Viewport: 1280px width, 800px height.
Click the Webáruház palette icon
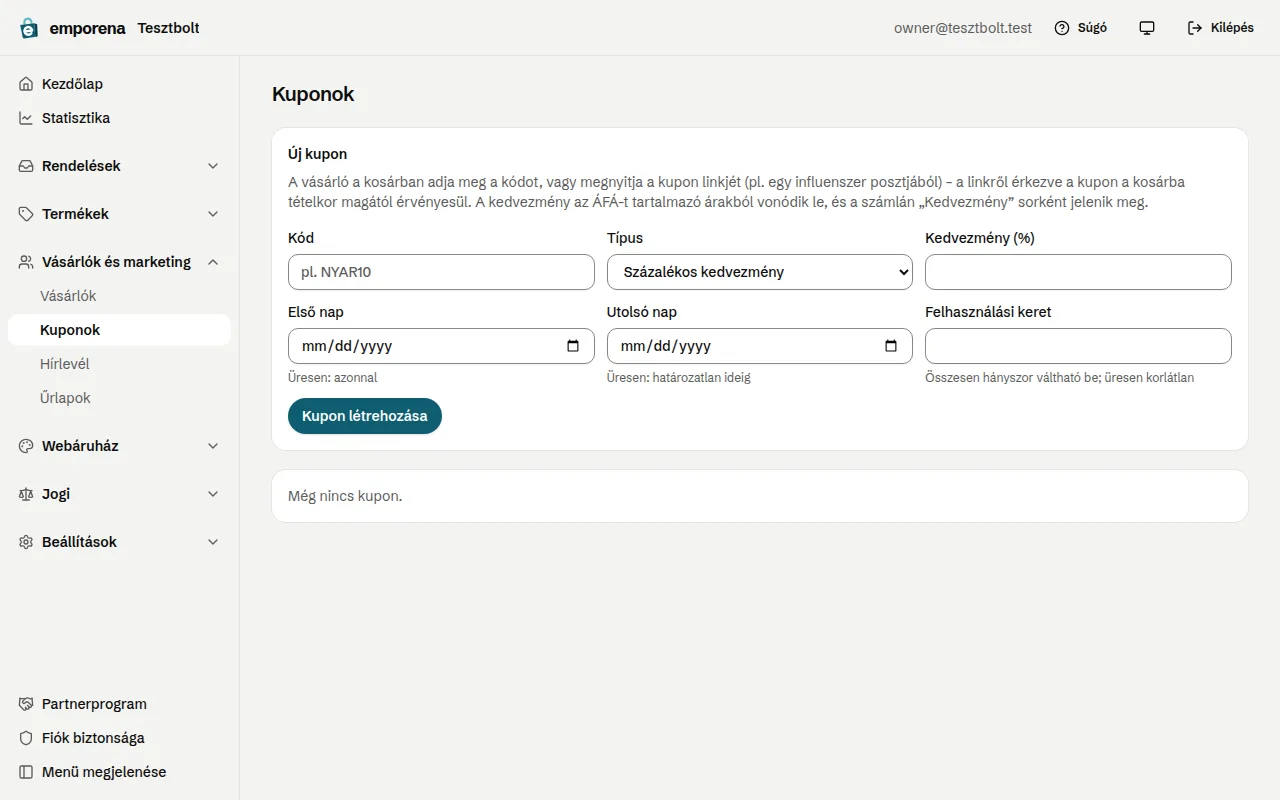(x=26, y=446)
